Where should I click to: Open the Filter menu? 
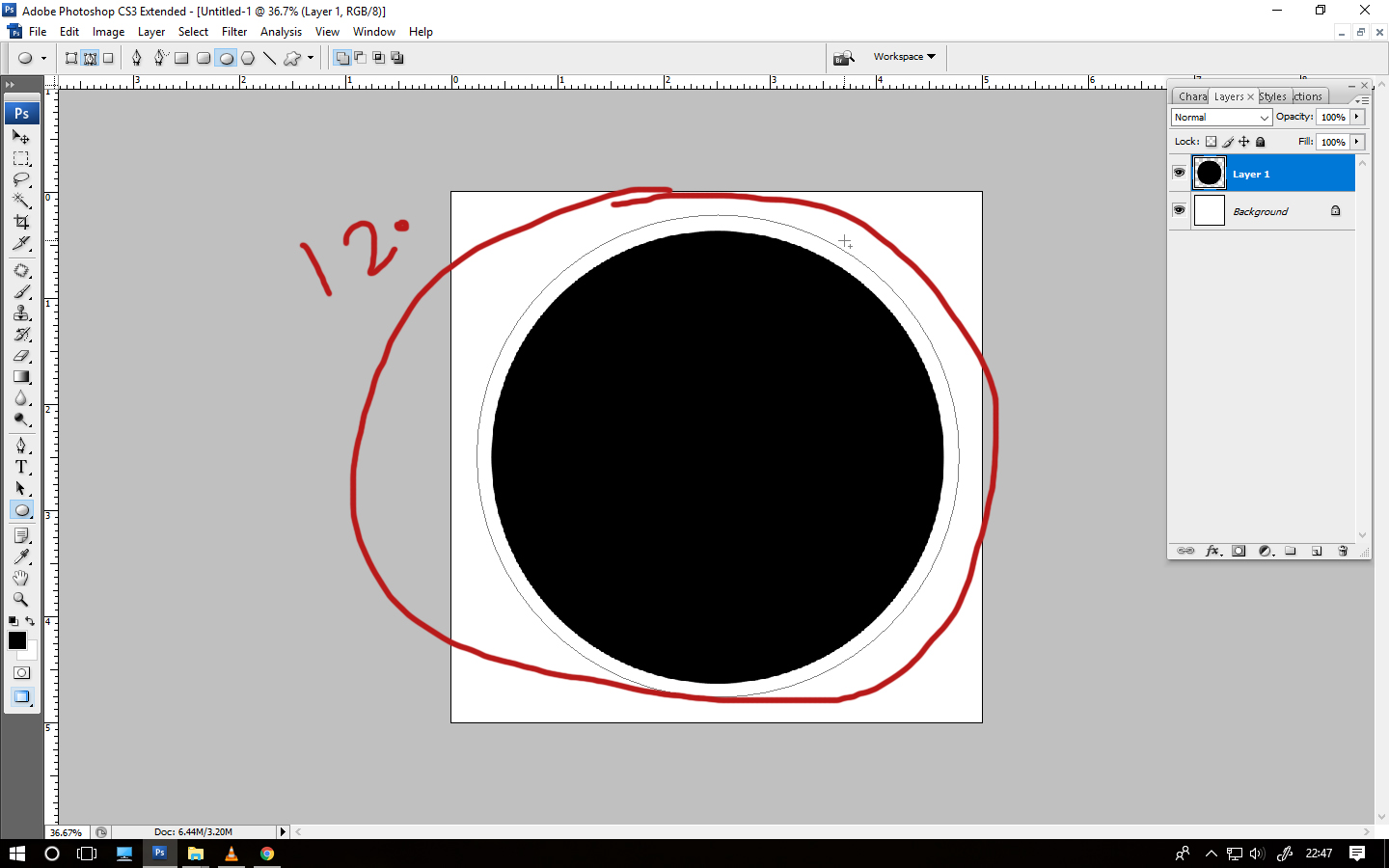(234, 31)
